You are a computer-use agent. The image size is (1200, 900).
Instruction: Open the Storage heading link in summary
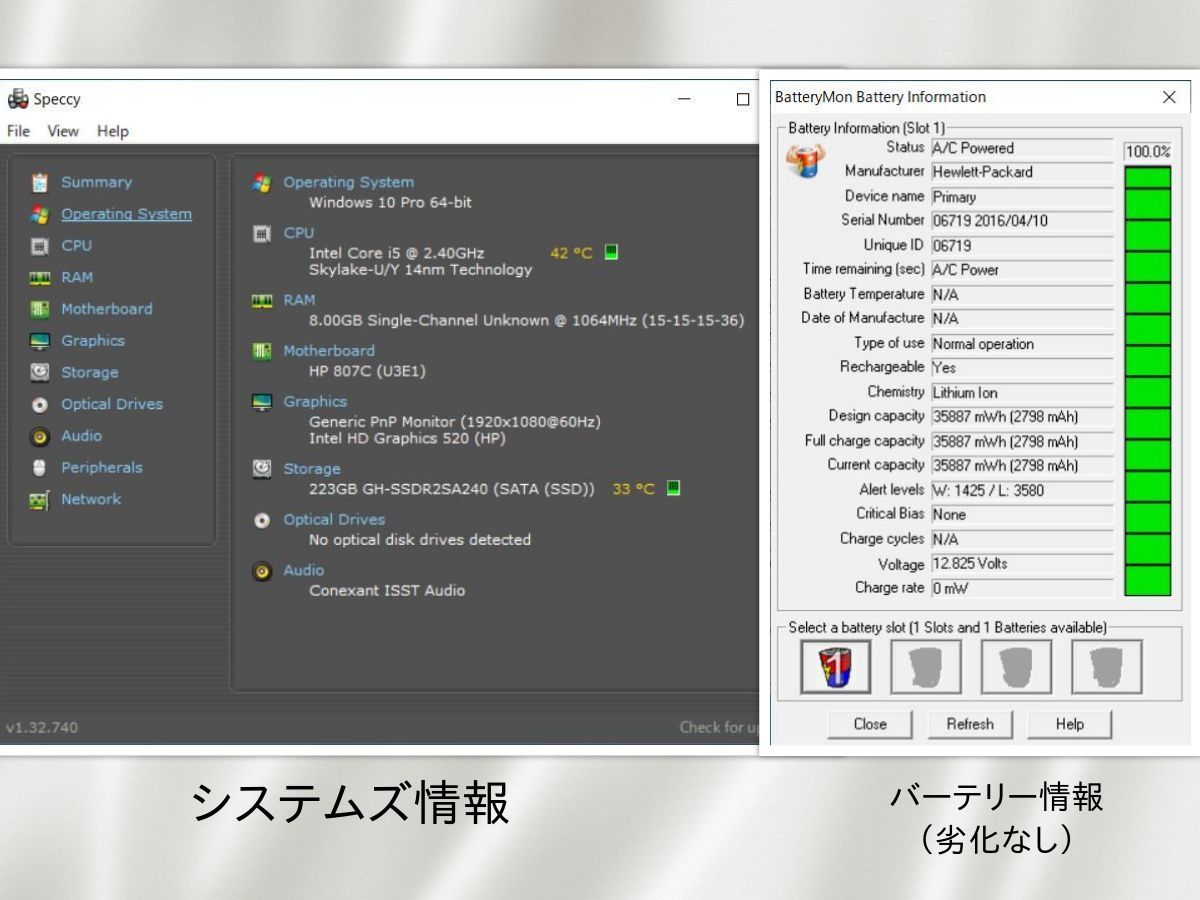point(311,469)
